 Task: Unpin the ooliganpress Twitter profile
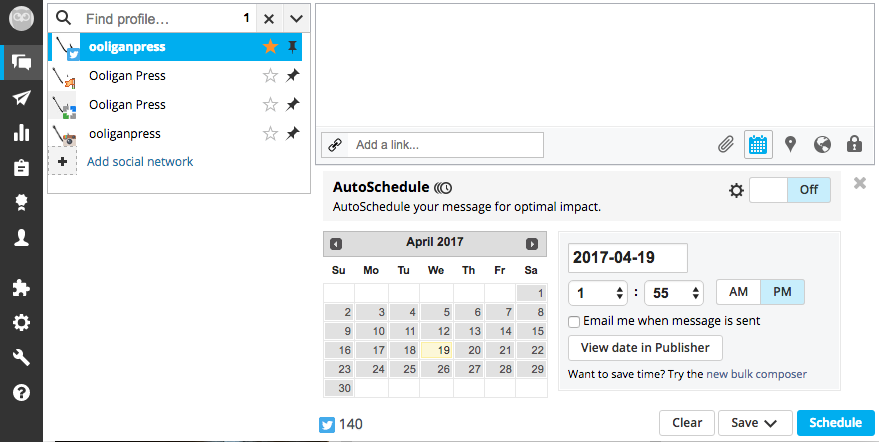[293, 47]
